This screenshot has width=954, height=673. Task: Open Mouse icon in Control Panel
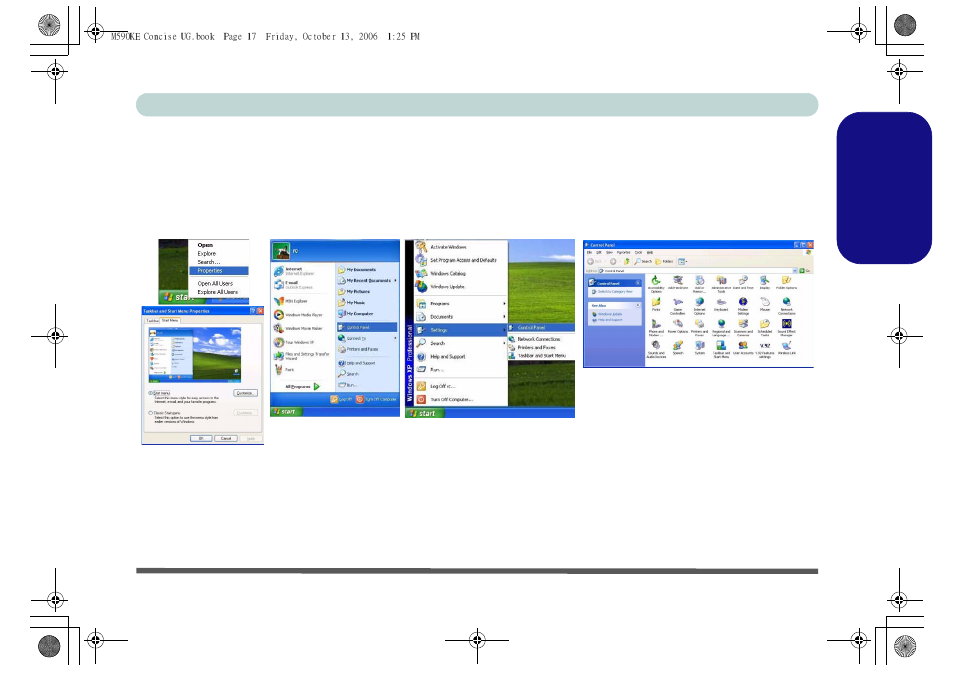(x=765, y=304)
